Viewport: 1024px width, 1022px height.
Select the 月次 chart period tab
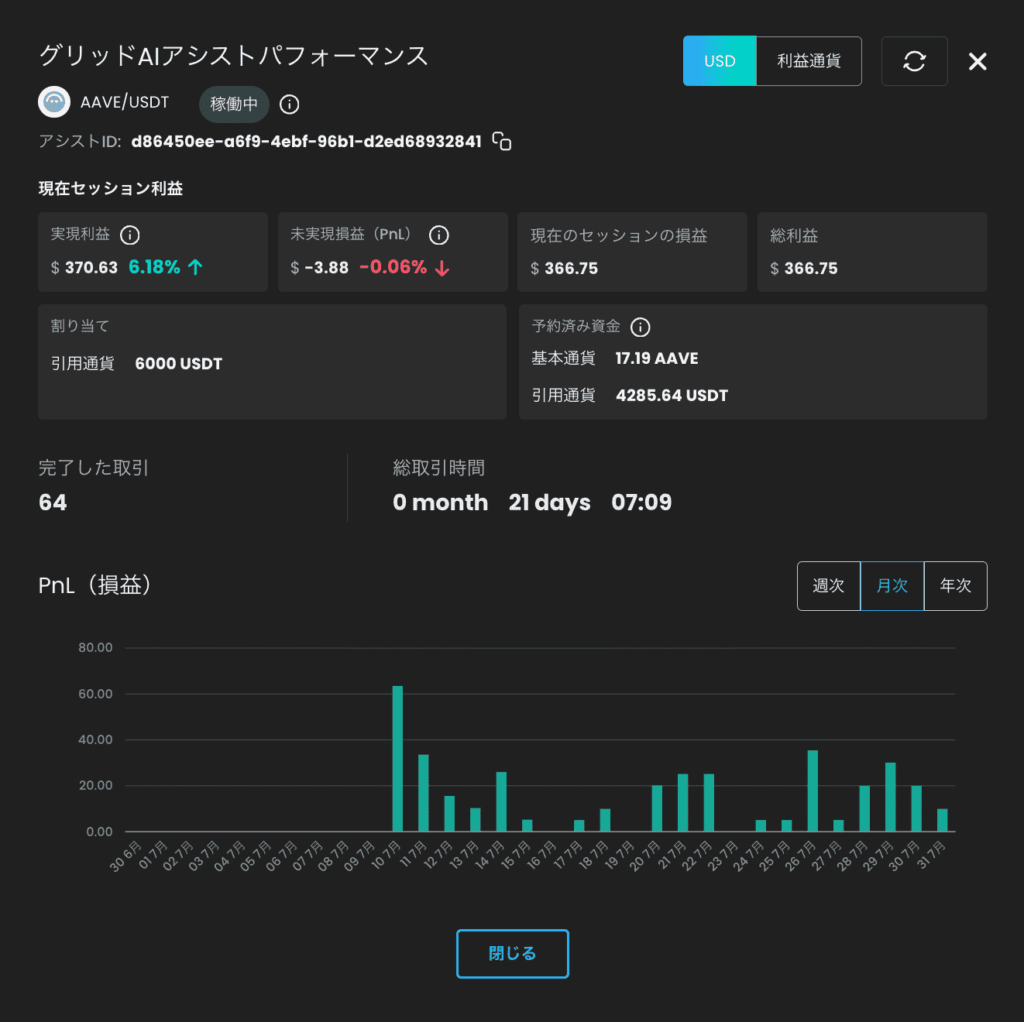pos(892,586)
